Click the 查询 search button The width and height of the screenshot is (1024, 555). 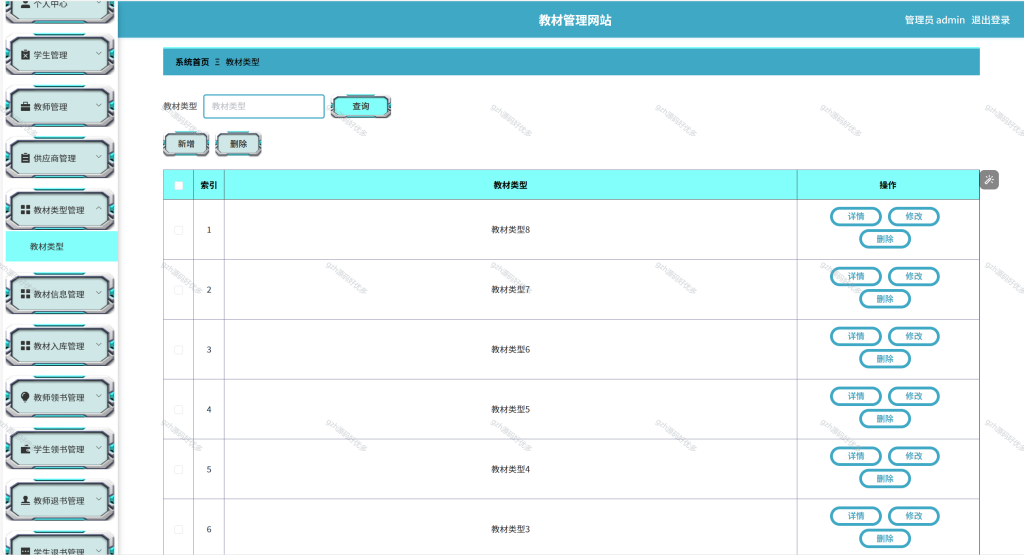pyautogui.click(x=360, y=106)
